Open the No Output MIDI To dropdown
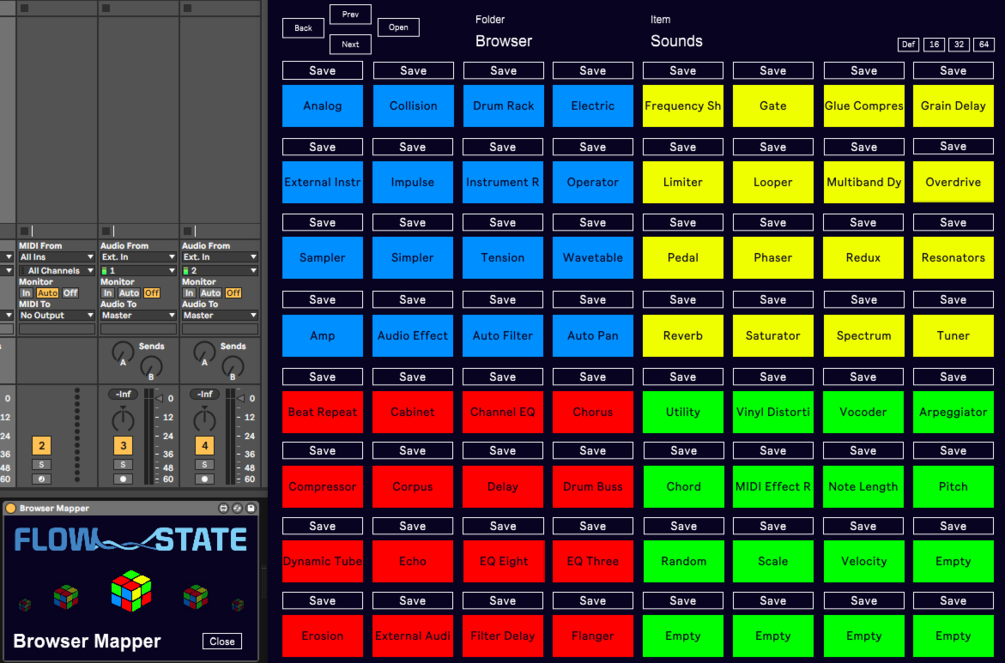The image size is (1005, 663). pyautogui.click(x=56, y=315)
